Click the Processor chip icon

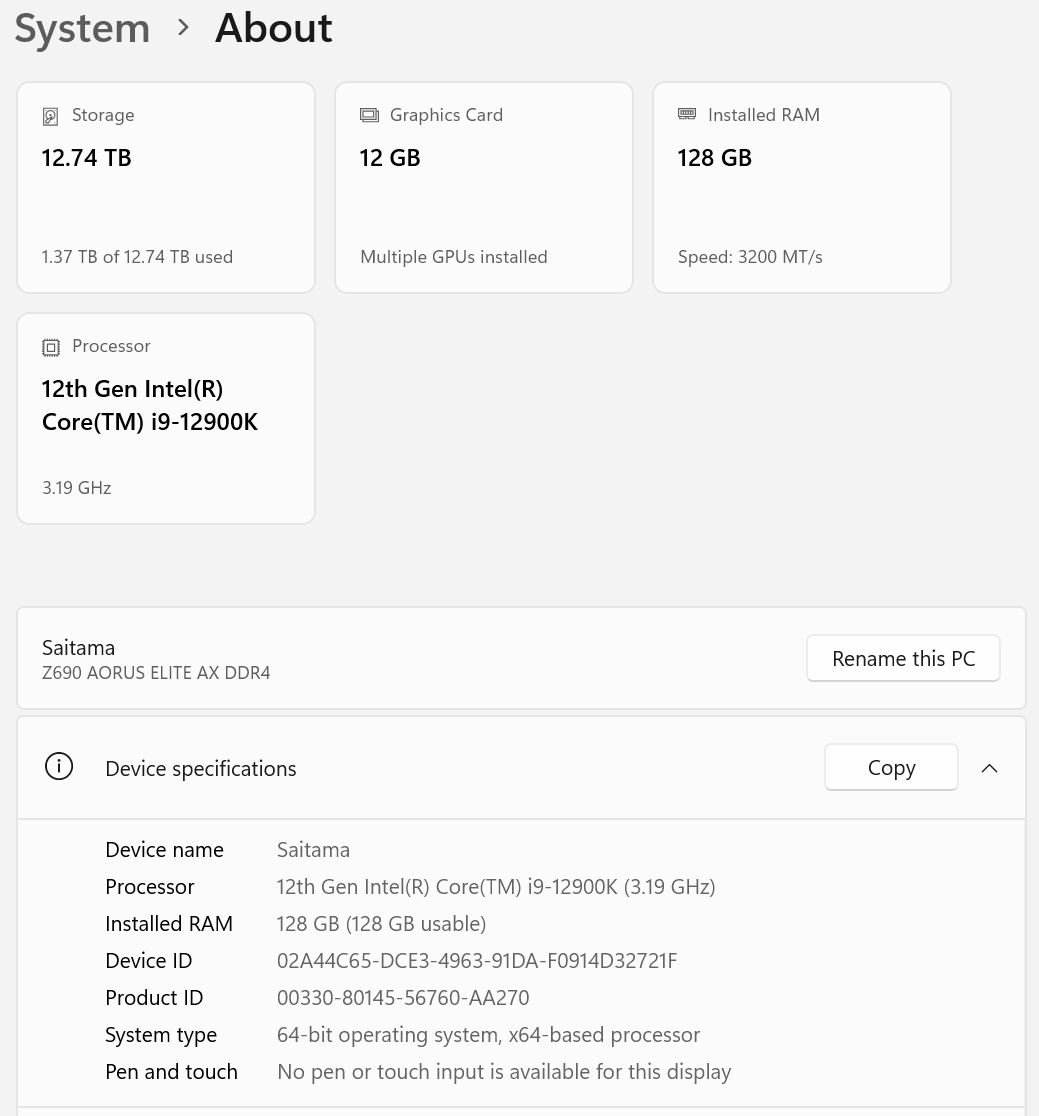click(51, 347)
